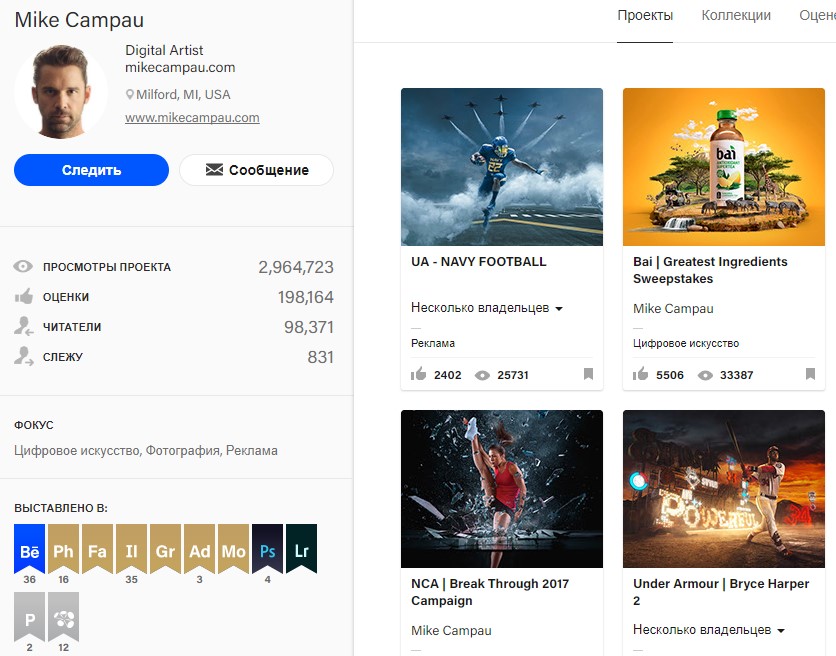Screen dimensions: 836x656
Task: Open Bai | Greatest Ingredients Sweepstakes title
Action: 710,270
